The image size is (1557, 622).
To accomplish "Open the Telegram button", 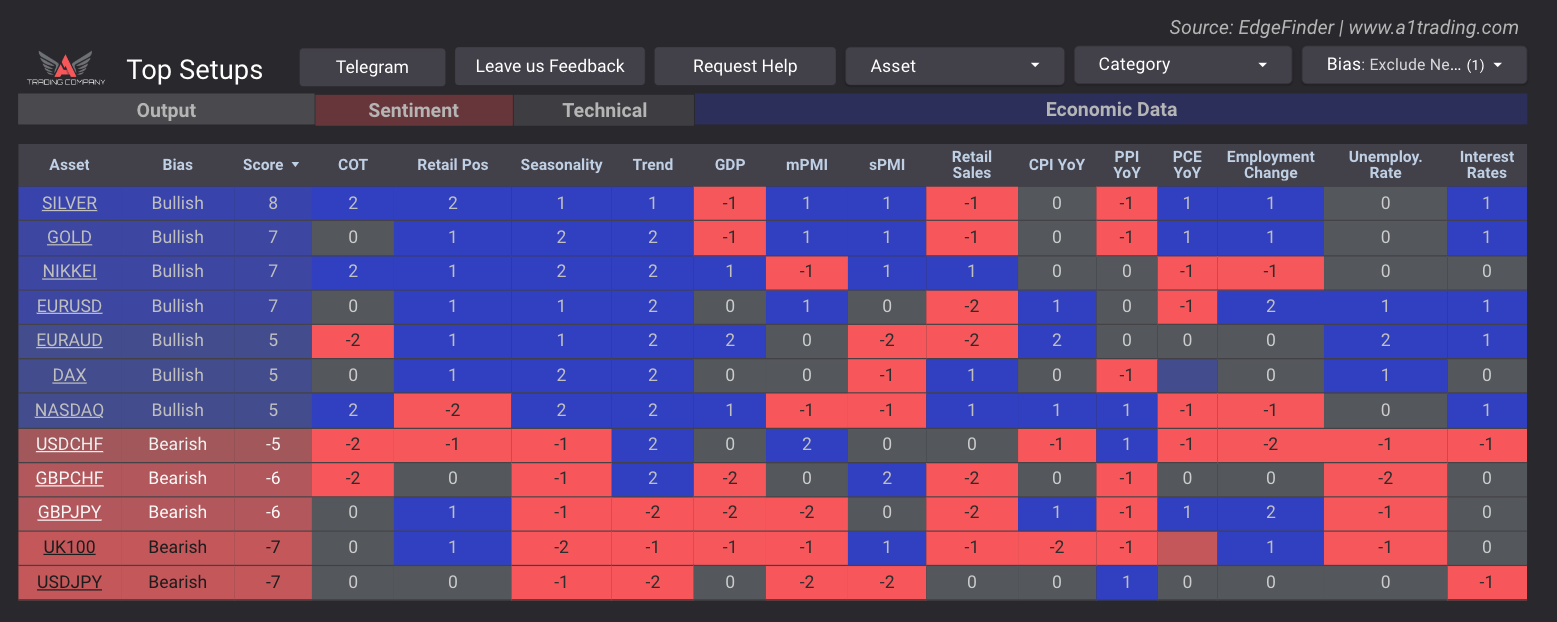I will pos(372,67).
